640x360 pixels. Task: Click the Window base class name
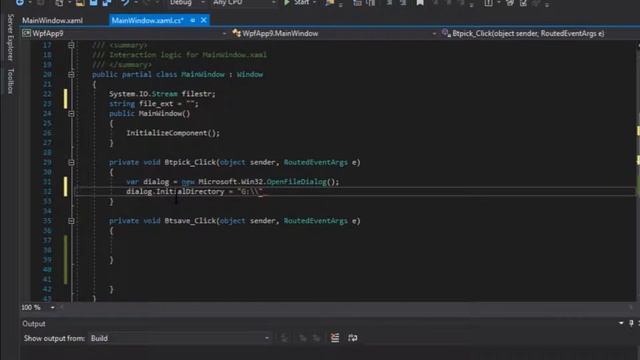[x=250, y=74]
